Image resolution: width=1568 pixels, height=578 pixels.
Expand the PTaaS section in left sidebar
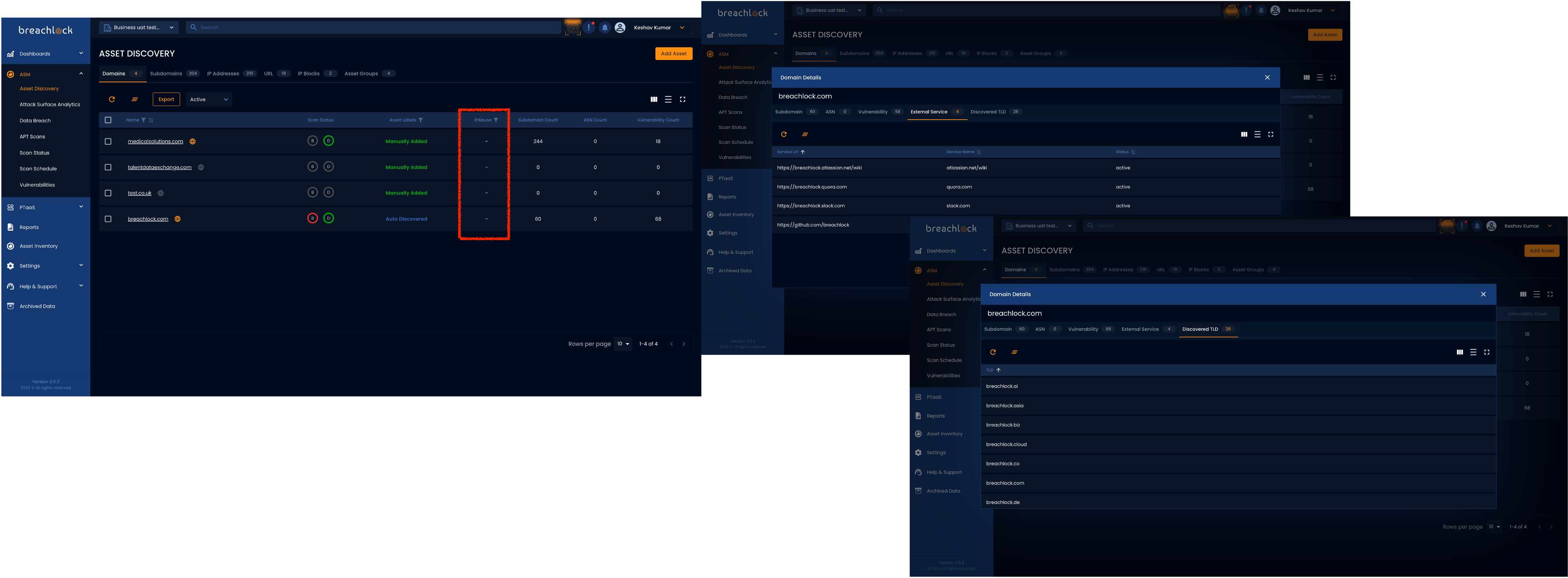[81, 207]
